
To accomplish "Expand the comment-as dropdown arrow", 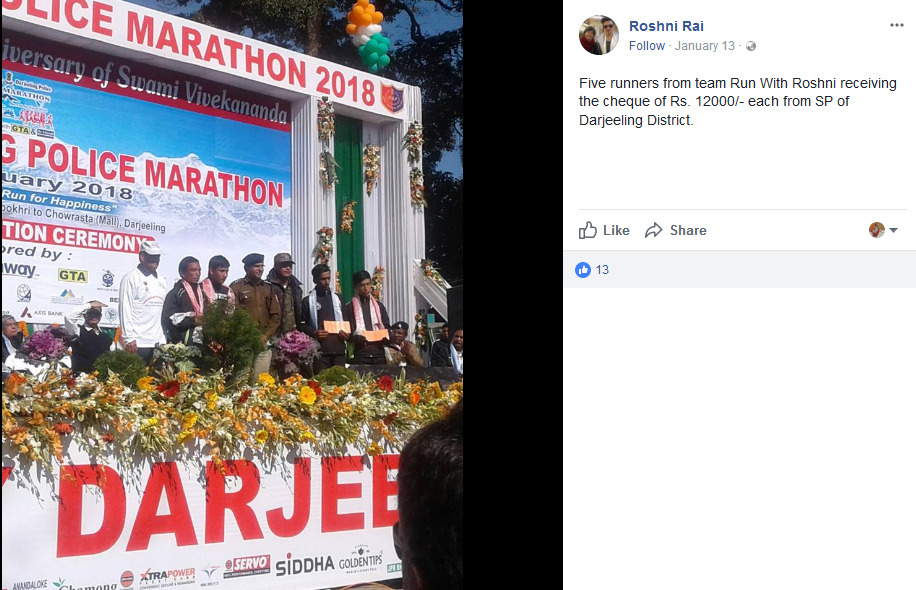I will (x=893, y=231).
